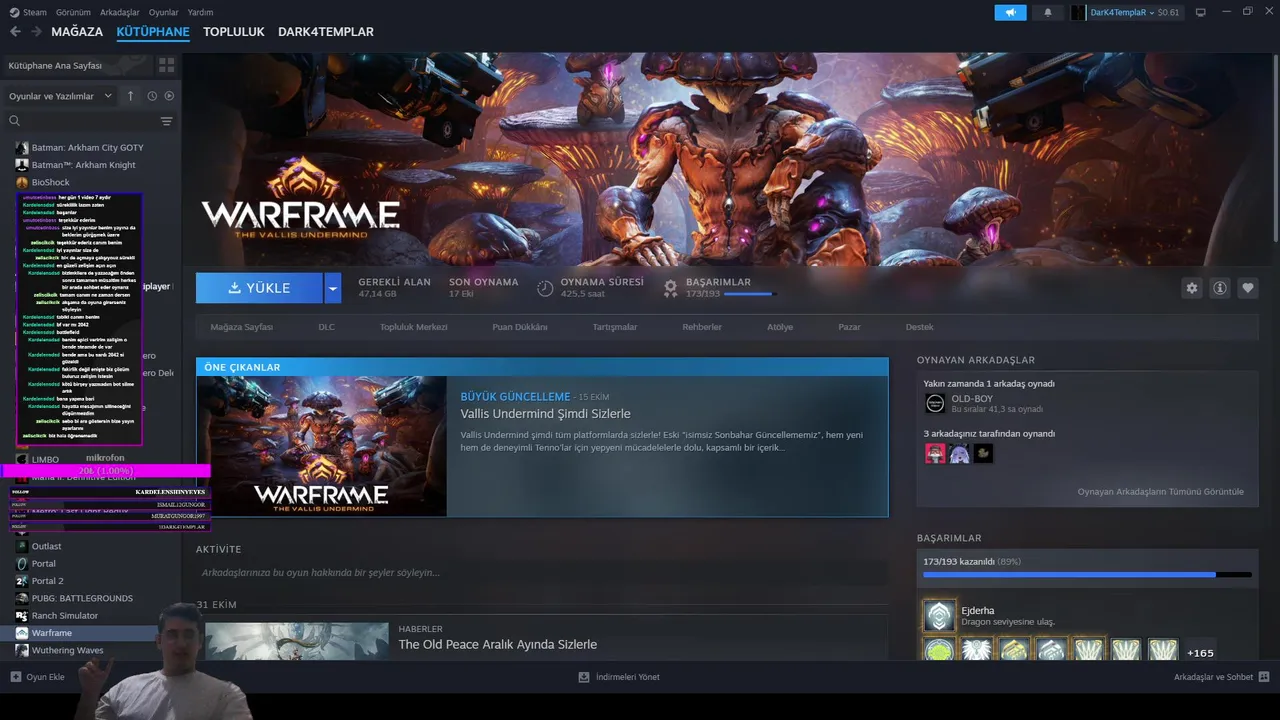This screenshot has width=1280, height=720.
Task: Select the KÜTÜPHANE tab
Action: (x=153, y=32)
